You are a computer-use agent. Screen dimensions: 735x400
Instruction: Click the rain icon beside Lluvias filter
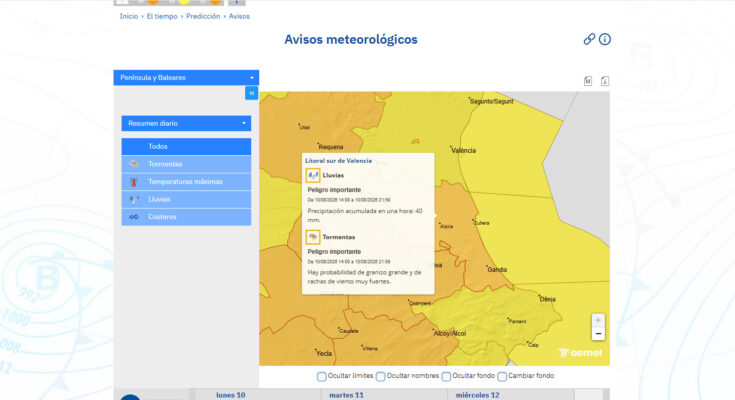(134, 199)
